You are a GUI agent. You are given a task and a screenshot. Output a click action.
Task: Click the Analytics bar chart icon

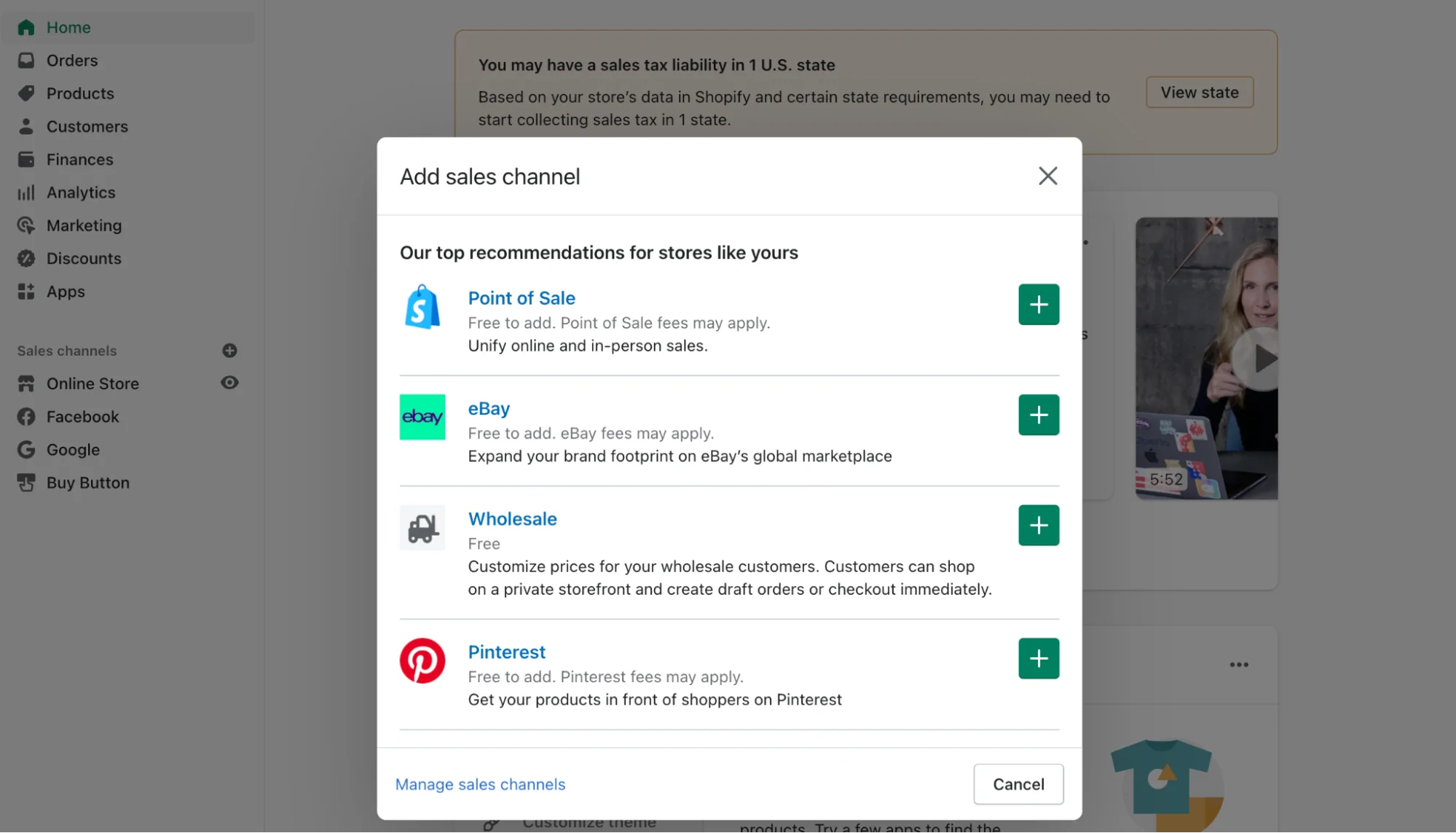coord(26,192)
